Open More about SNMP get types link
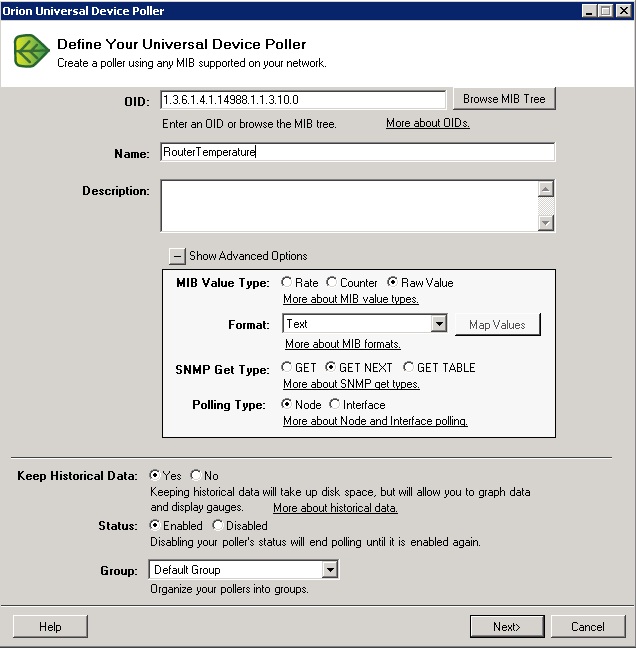 coord(351,384)
